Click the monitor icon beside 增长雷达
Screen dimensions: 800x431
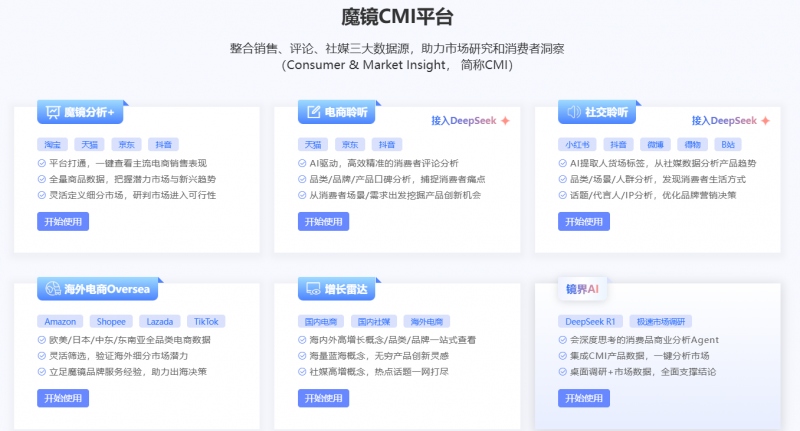click(x=312, y=290)
